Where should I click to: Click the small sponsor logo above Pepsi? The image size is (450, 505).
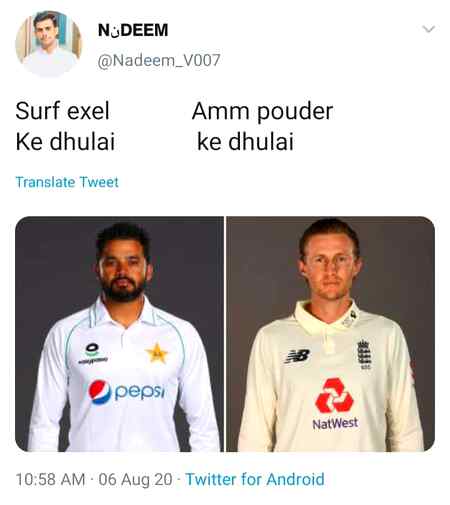click(x=92, y=353)
